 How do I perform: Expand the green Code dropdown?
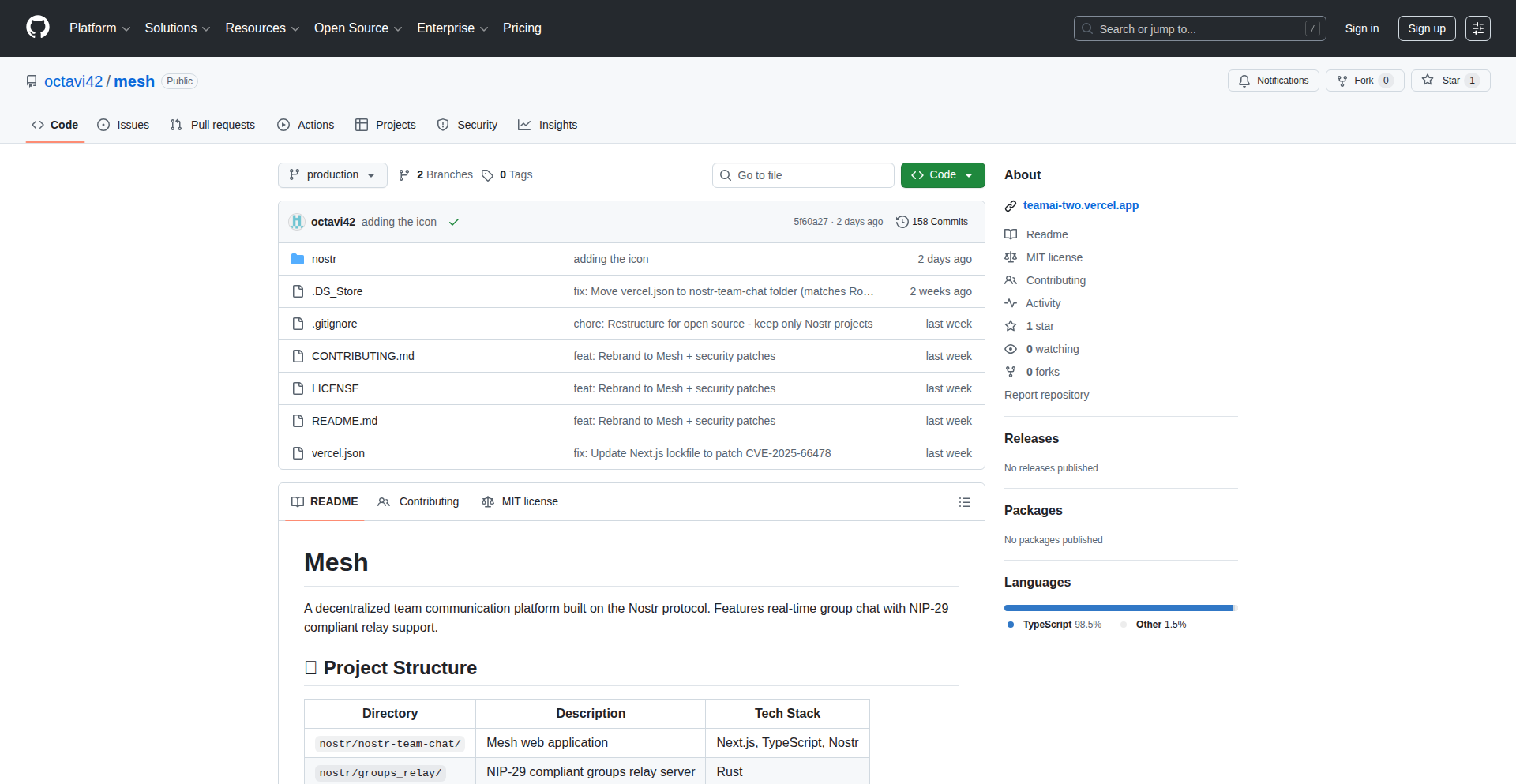[942, 175]
